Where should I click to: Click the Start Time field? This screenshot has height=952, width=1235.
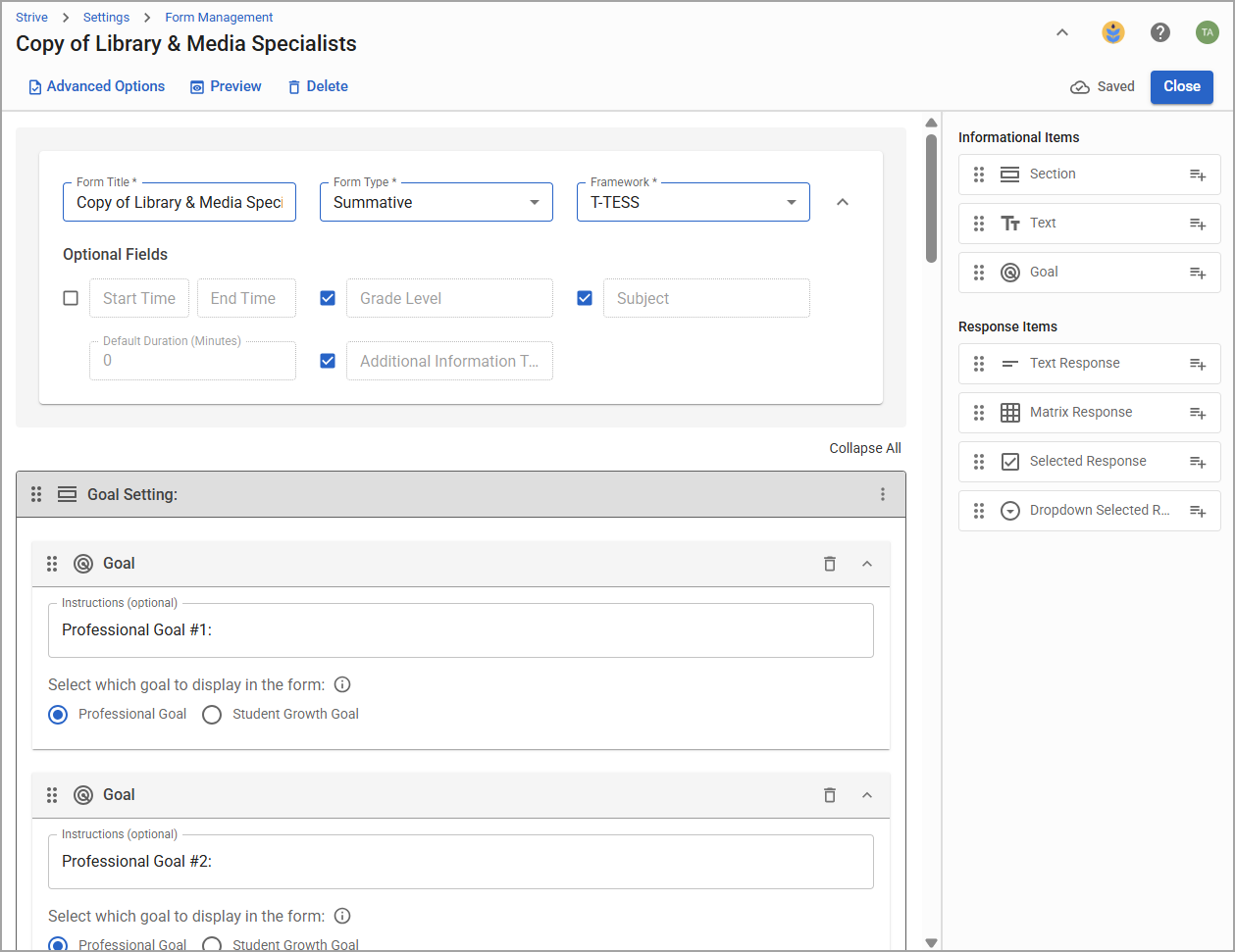138,298
